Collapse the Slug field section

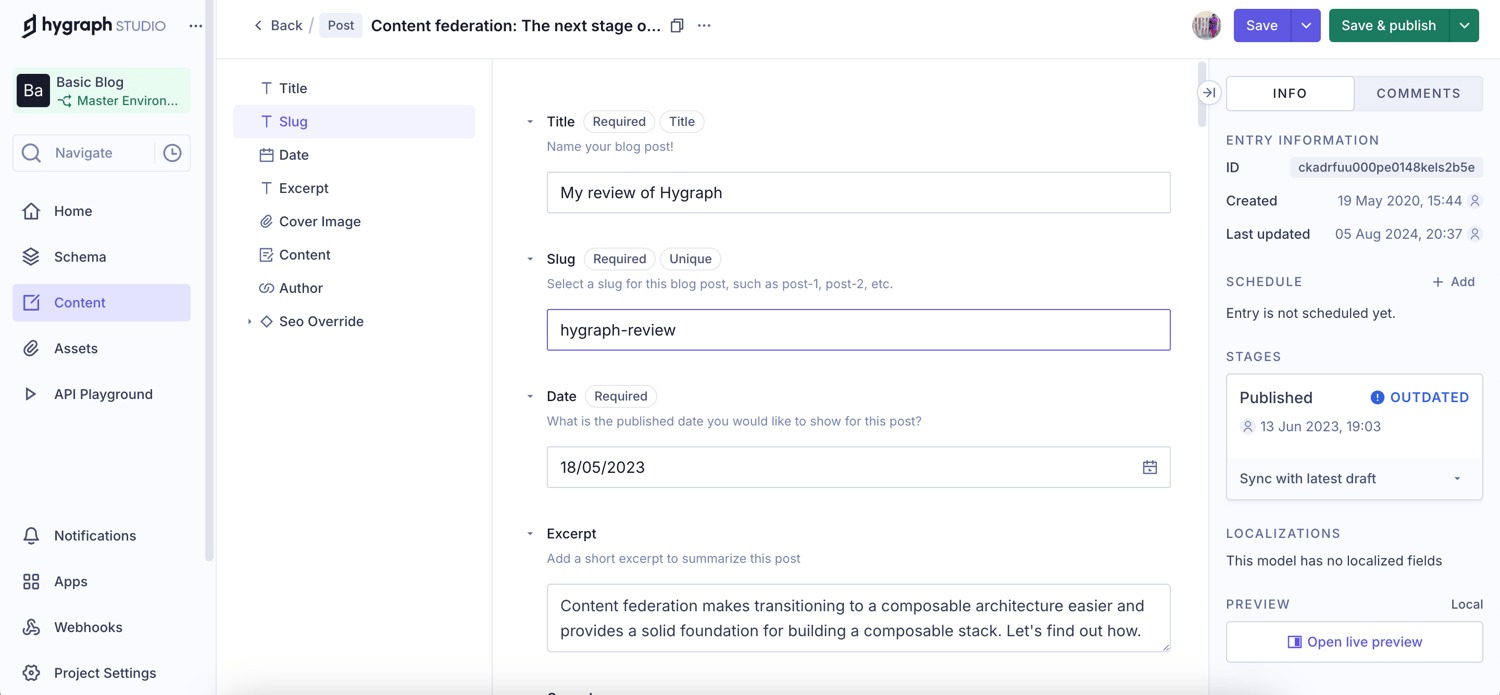(530, 259)
